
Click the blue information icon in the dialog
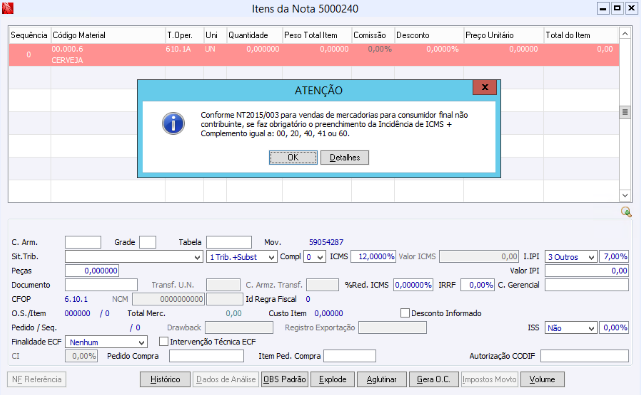(x=173, y=123)
